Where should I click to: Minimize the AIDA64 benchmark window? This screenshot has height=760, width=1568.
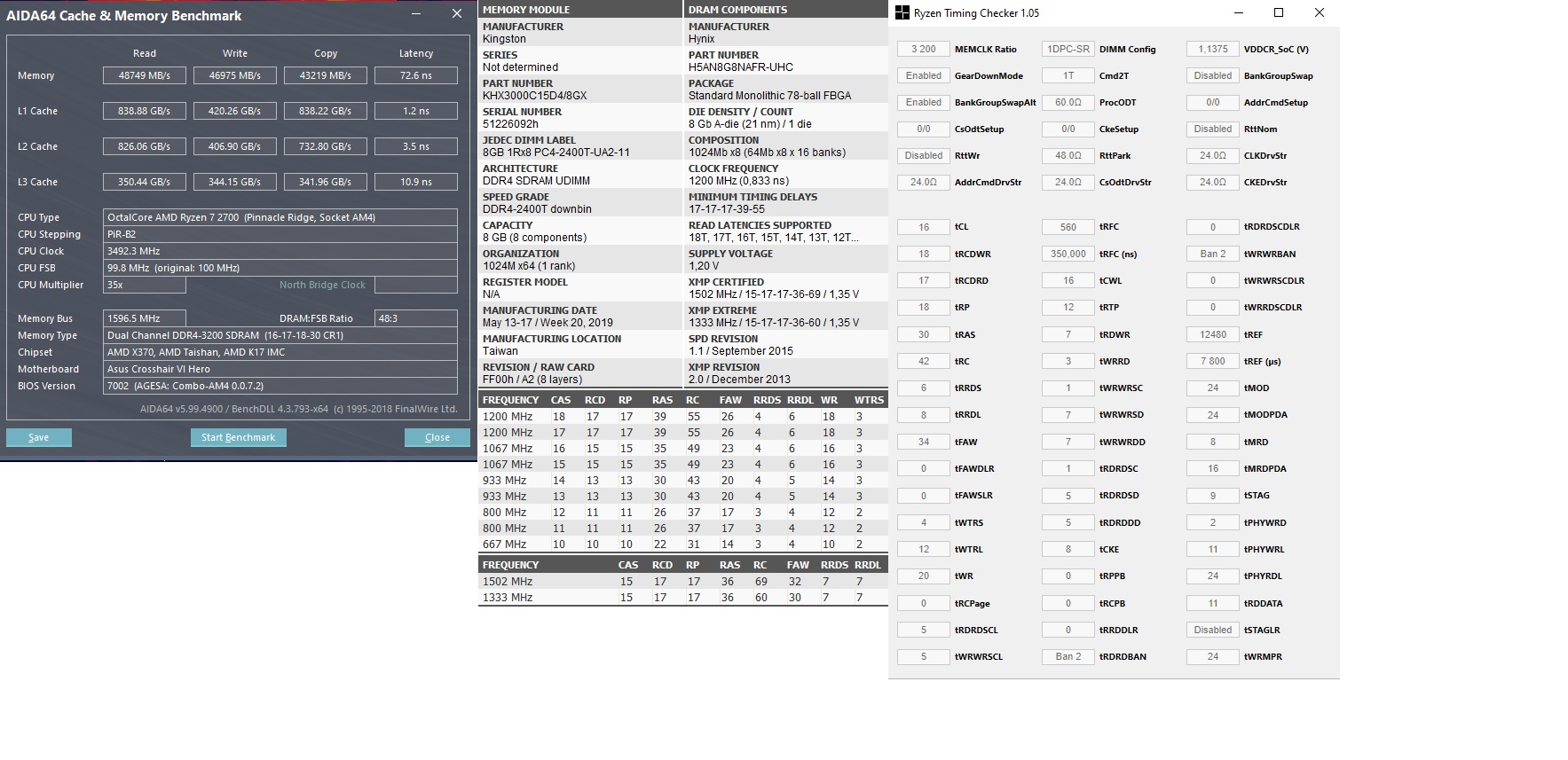click(x=418, y=14)
